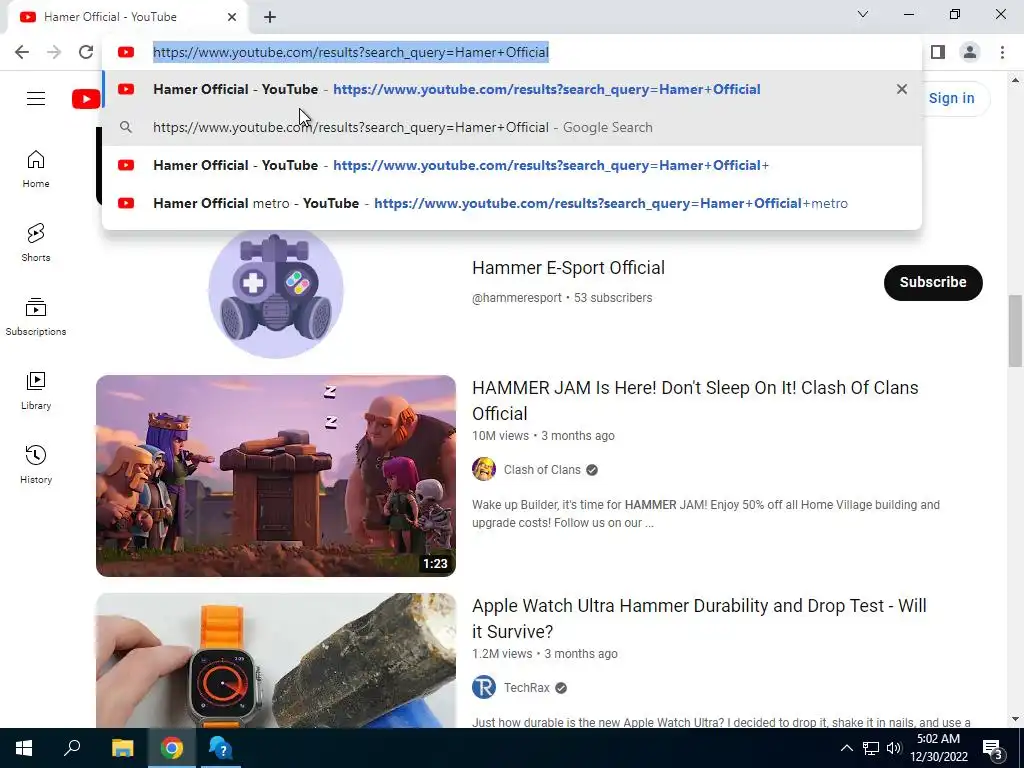Open Chrome three-dot menu

click(x=1002, y=52)
